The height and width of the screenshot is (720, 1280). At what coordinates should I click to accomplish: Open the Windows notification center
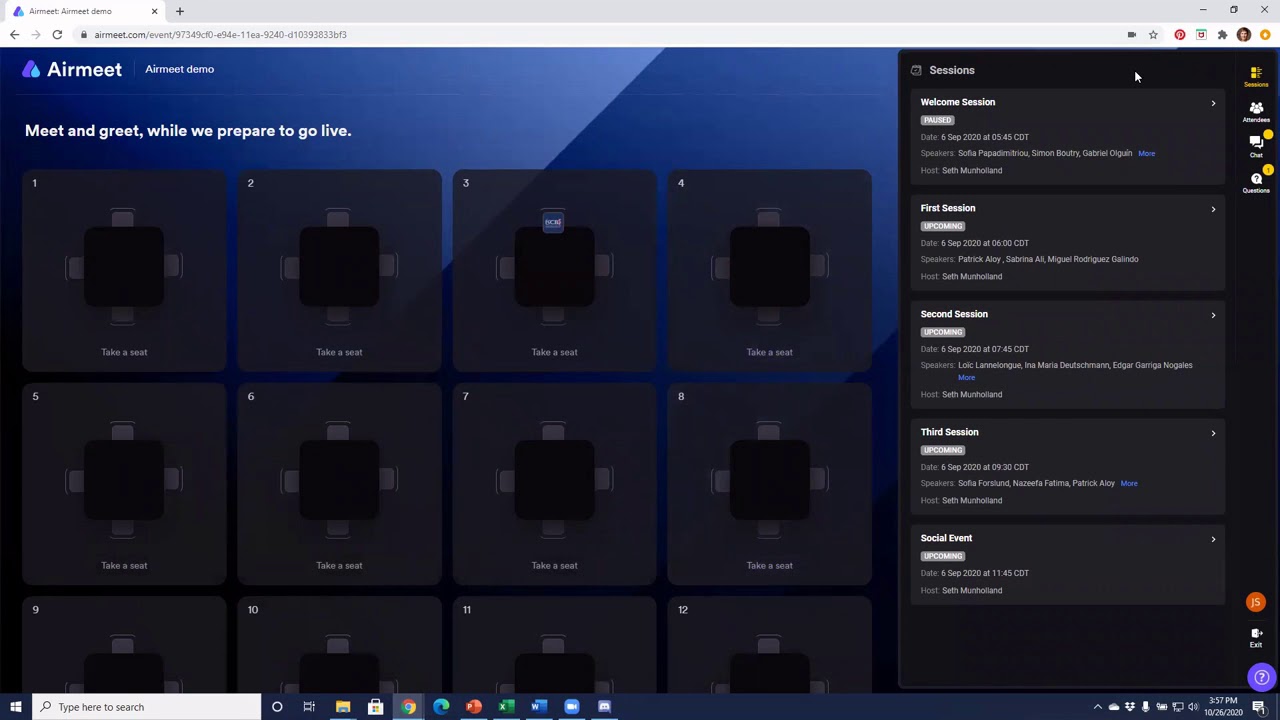click(1259, 707)
